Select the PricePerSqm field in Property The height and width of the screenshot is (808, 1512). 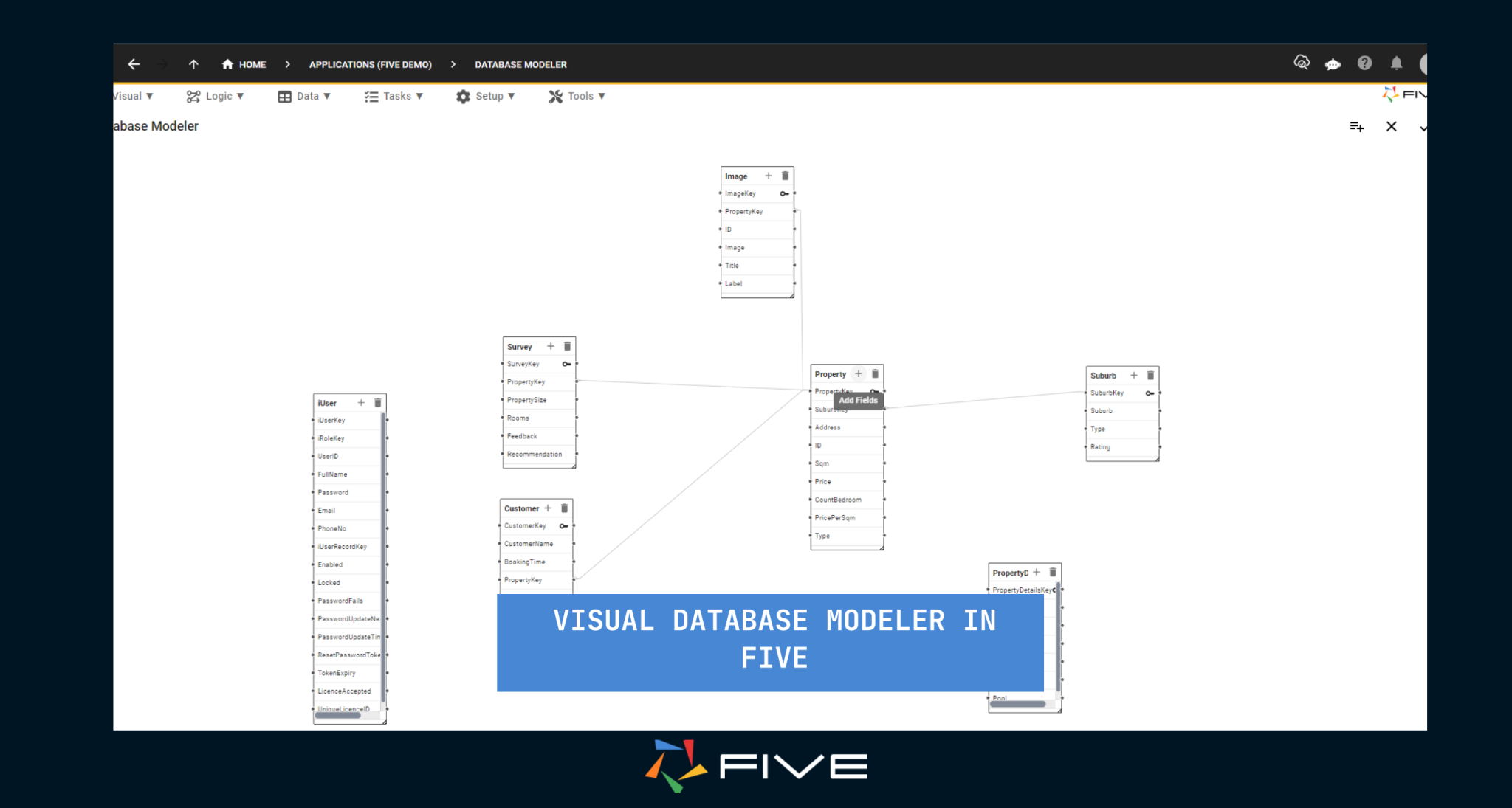click(x=847, y=518)
